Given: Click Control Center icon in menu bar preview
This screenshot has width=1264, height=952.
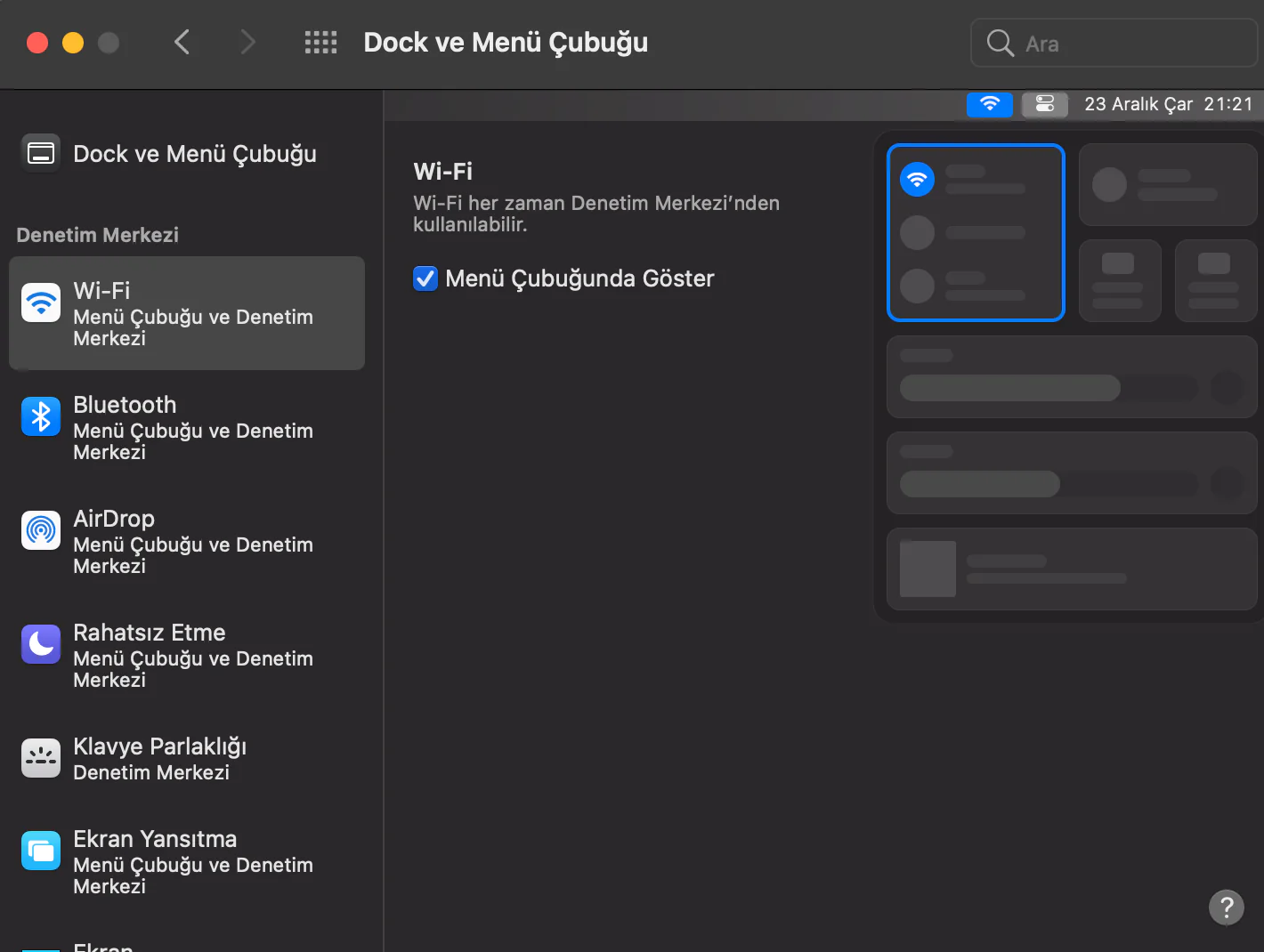Looking at the screenshot, I should (1044, 104).
